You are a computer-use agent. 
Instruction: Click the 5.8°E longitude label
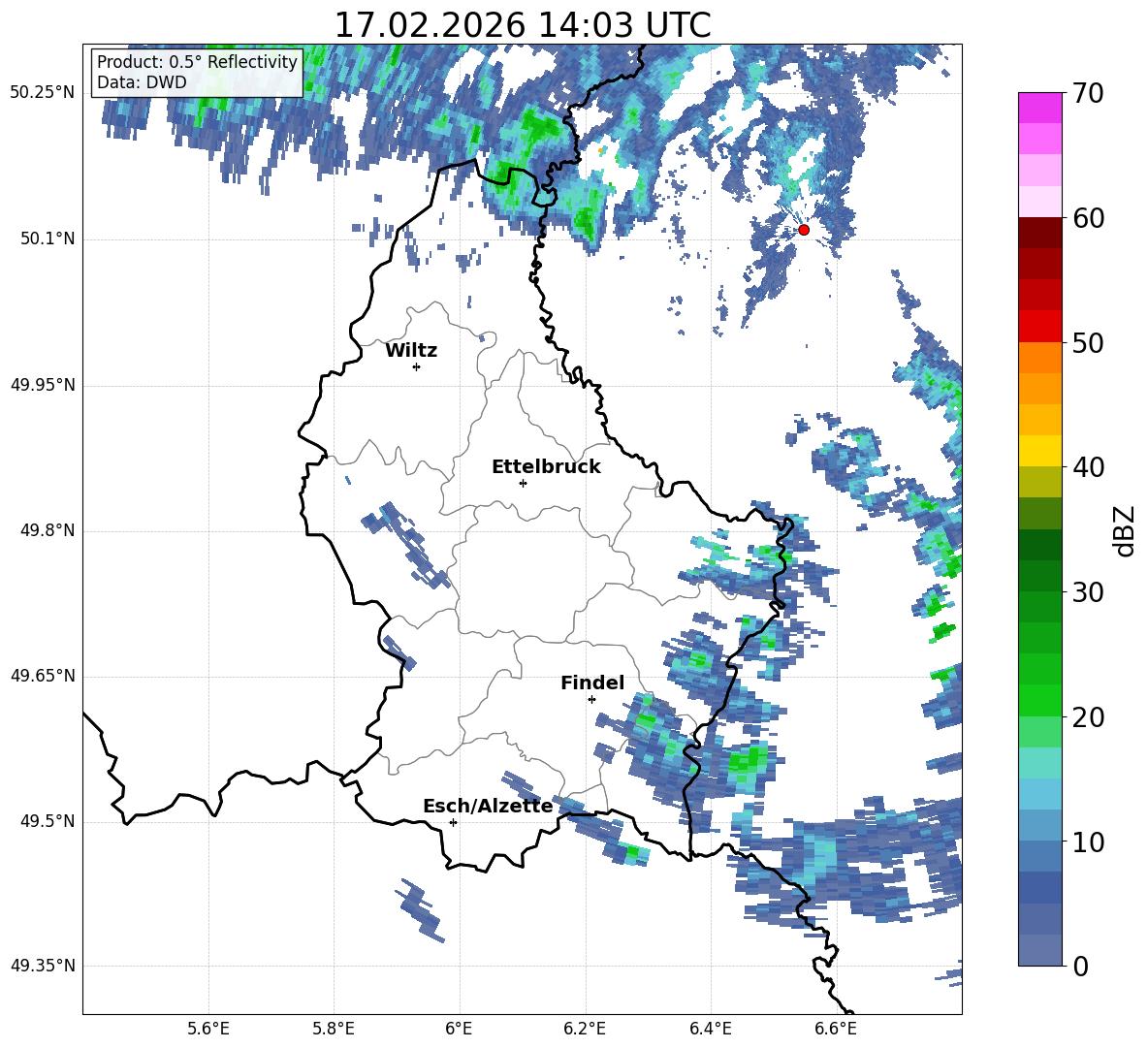pos(334,1029)
